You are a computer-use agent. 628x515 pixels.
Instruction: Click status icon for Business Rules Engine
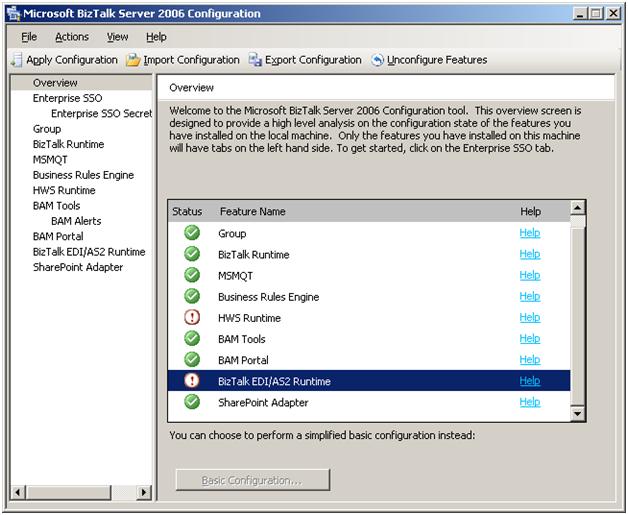(192, 296)
